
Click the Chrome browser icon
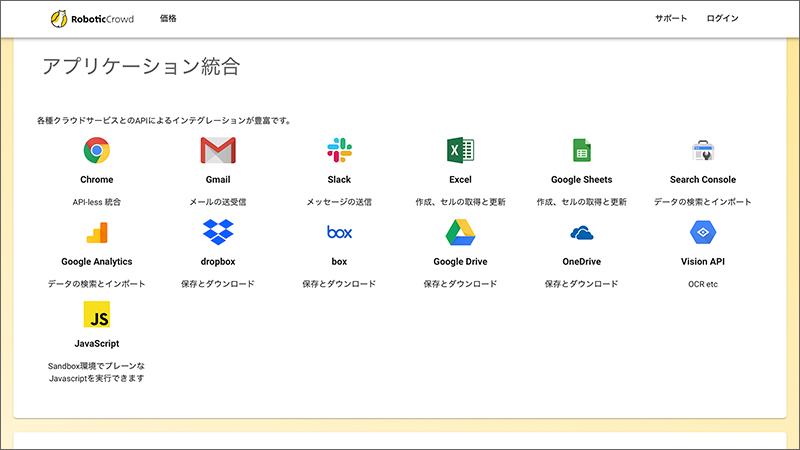tap(96, 151)
